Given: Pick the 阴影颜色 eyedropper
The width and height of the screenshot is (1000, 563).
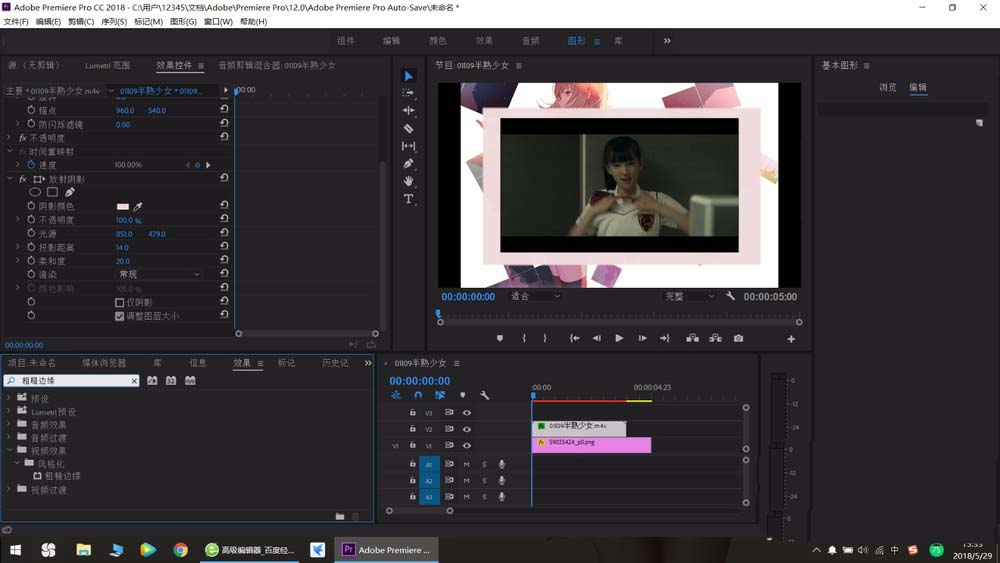Looking at the screenshot, I should pyautogui.click(x=137, y=207).
